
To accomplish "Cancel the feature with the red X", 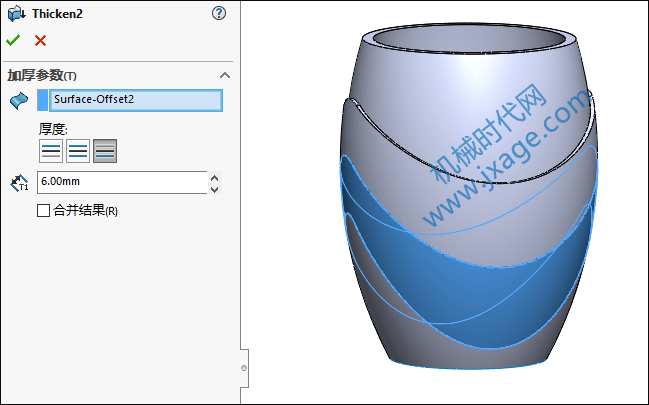I will (41, 41).
